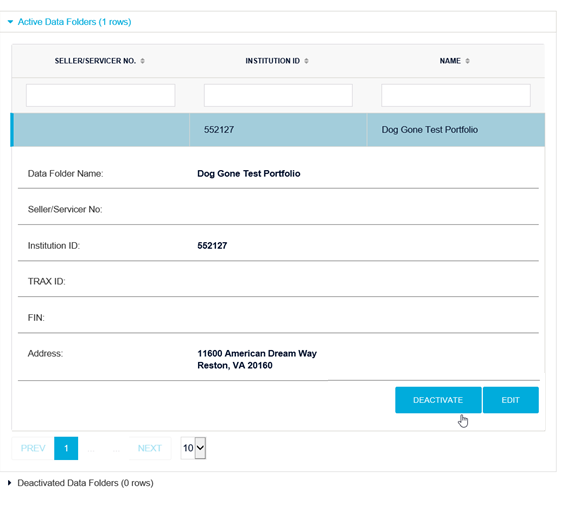Focus the Institution ID filter field
The image size is (580, 505).
point(278,95)
